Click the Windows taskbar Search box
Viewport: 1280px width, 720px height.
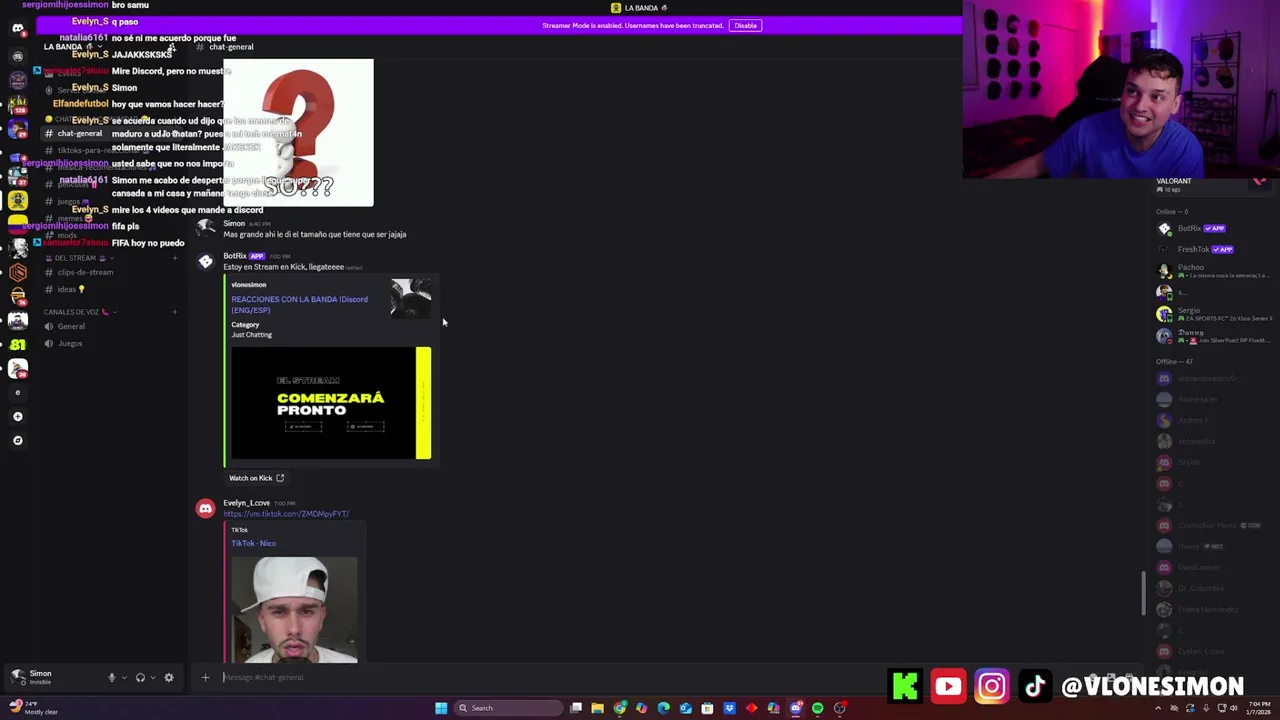[507, 708]
